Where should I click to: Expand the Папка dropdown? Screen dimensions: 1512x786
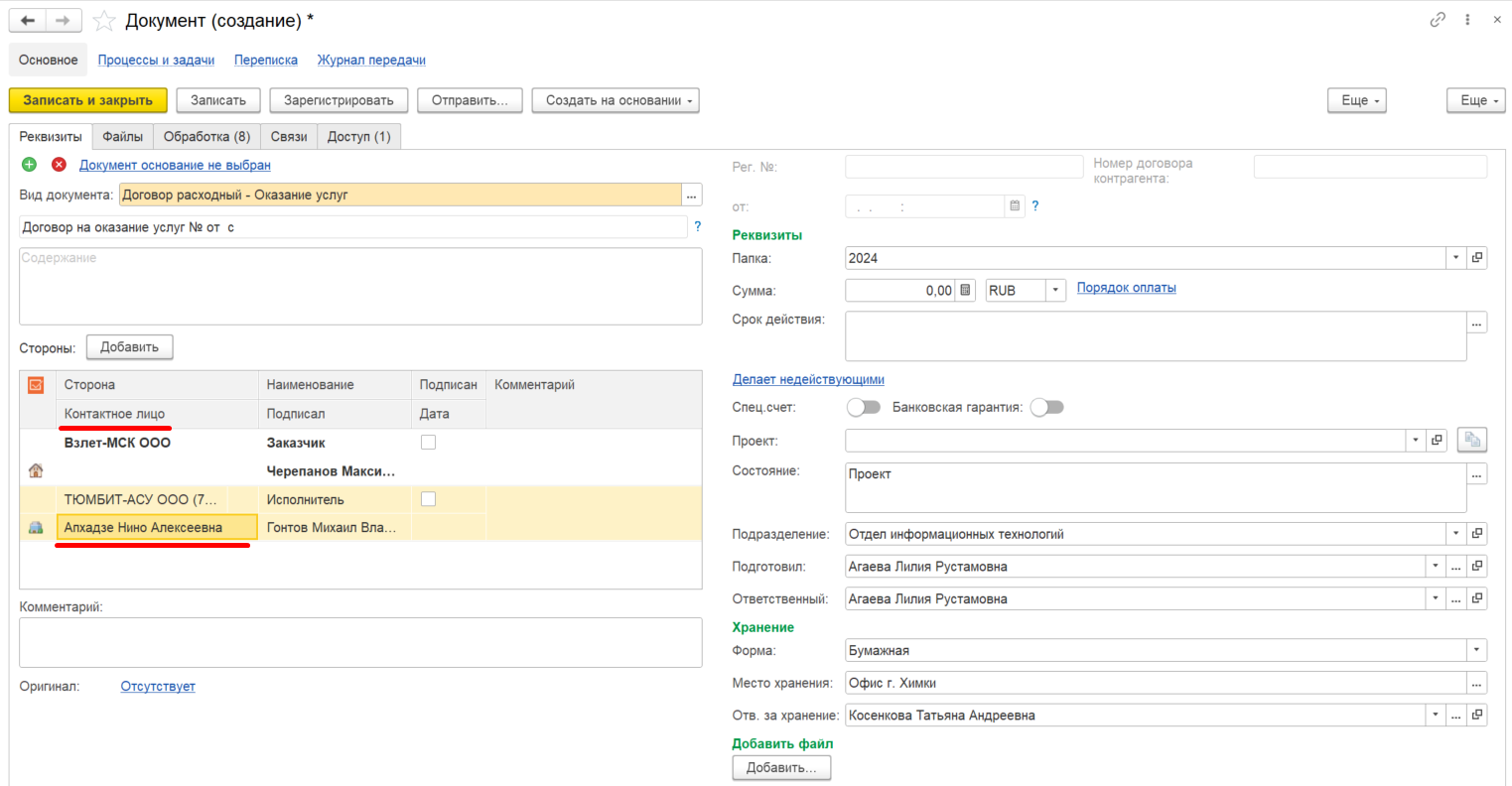(x=1456, y=258)
